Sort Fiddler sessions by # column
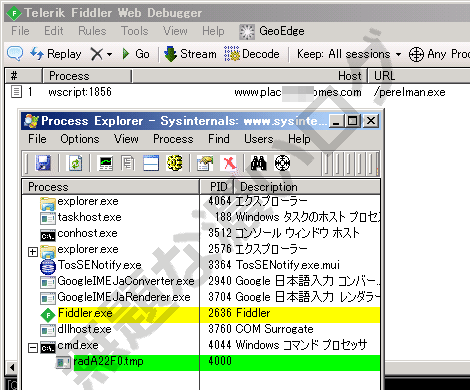 click(23, 76)
